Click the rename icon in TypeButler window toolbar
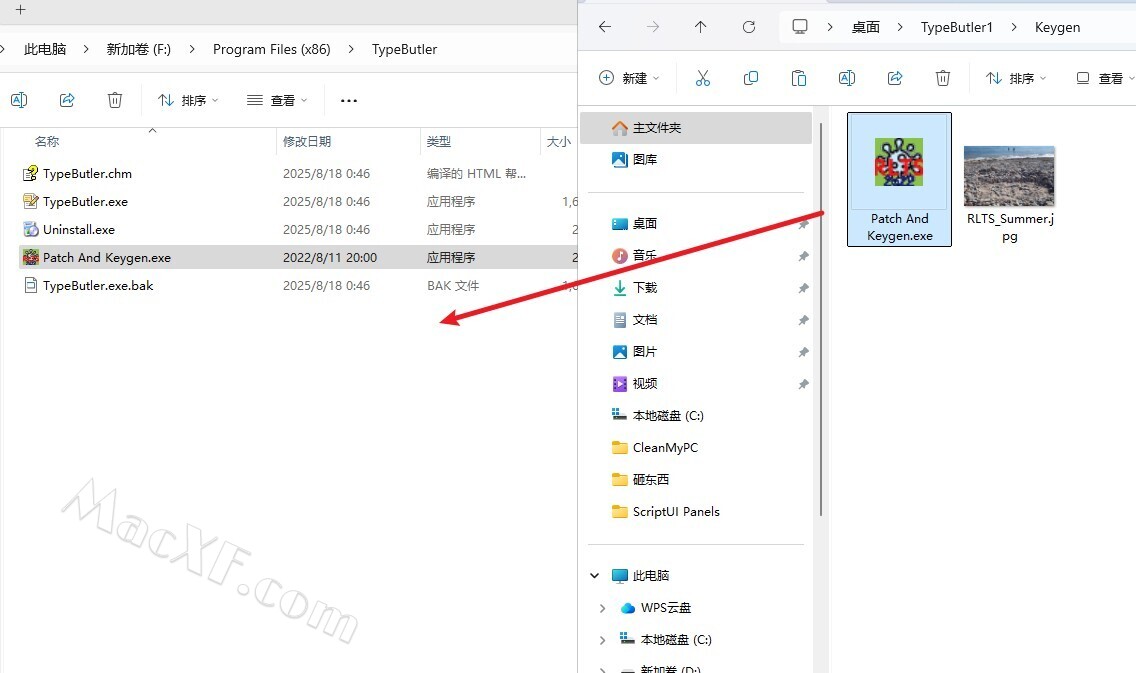 (x=19, y=100)
